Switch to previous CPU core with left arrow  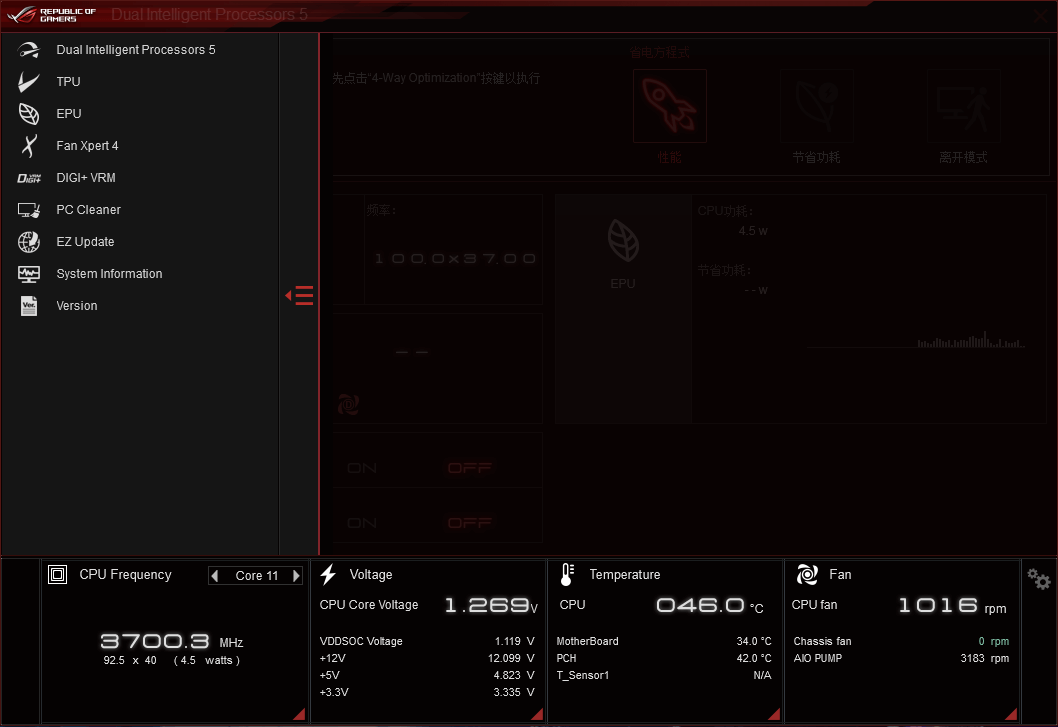point(215,576)
